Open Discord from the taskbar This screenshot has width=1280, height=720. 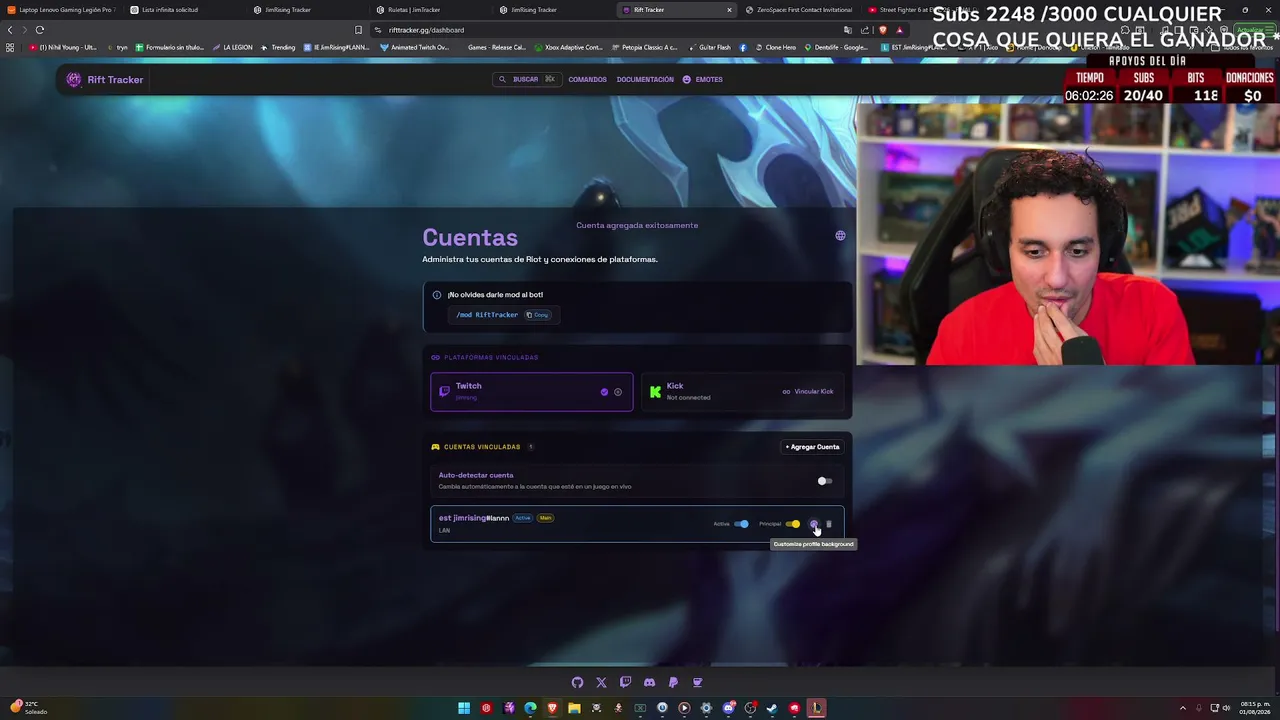(728, 708)
